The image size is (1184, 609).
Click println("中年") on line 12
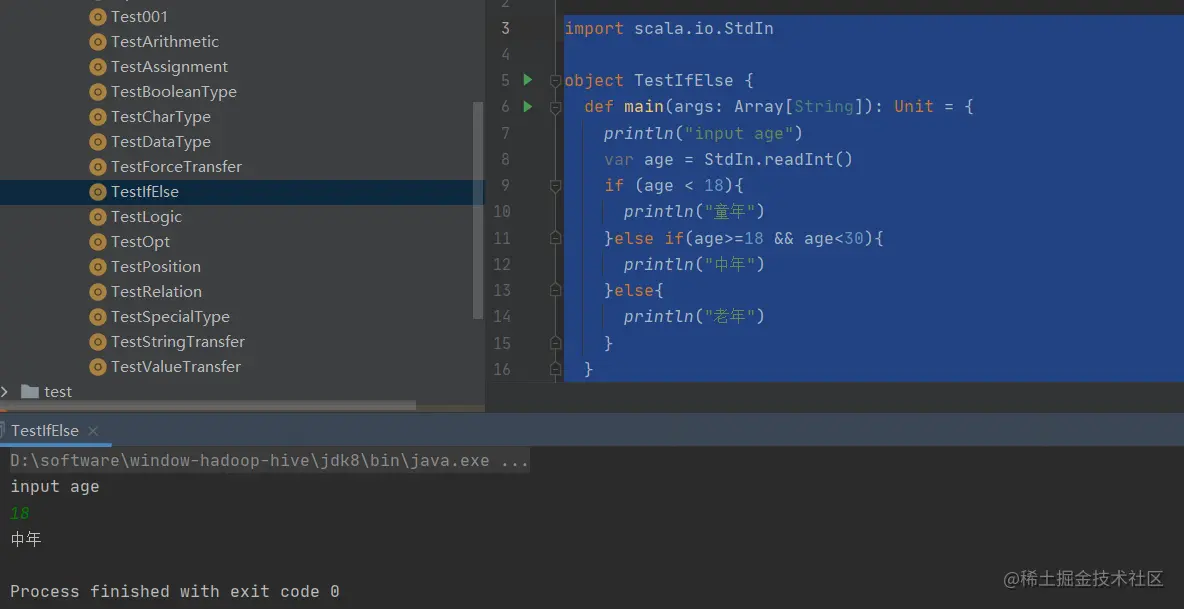[x=694, y=264]
